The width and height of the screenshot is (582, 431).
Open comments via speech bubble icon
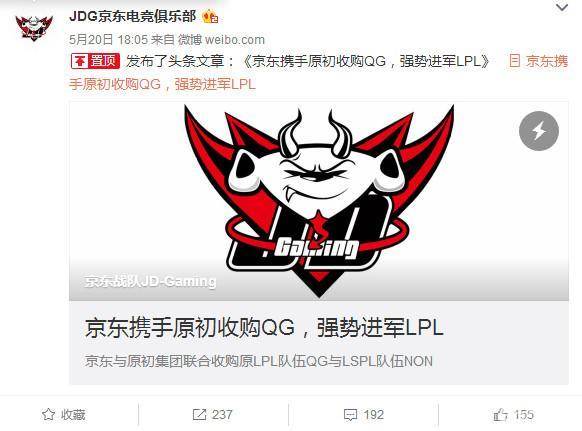click(x=350, y=415)
